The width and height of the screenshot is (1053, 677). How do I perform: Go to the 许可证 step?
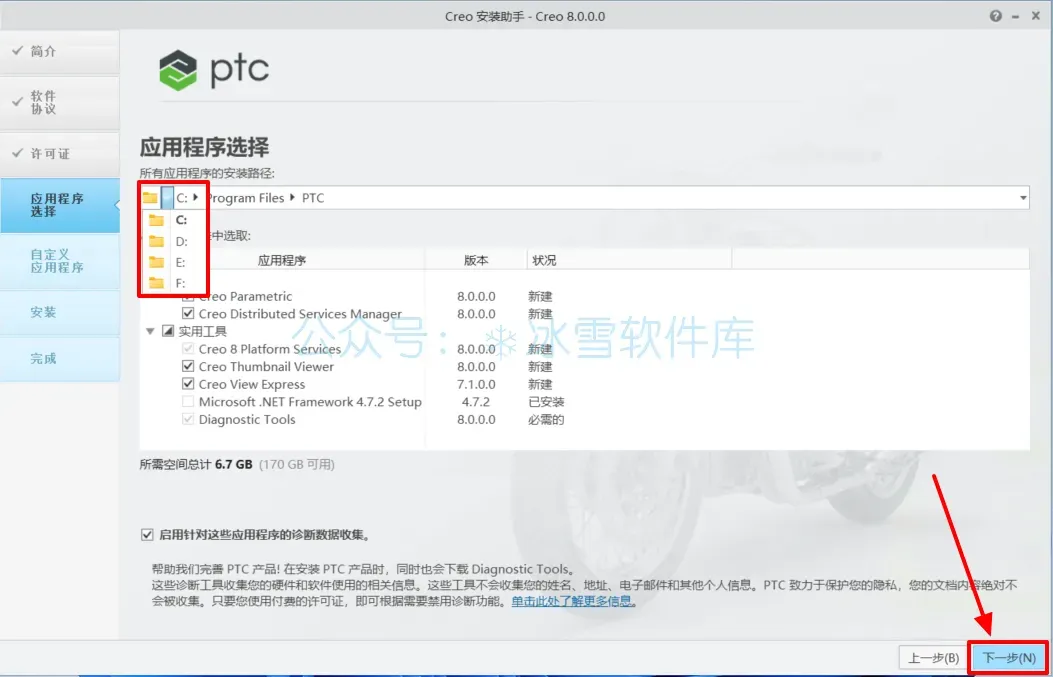pyautogui.click(x=60, y=154)
